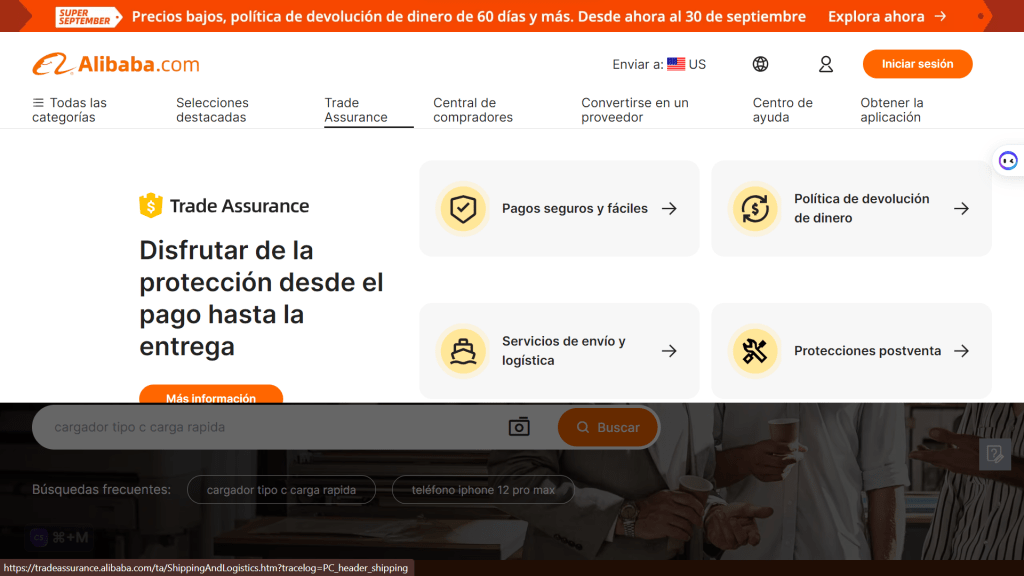
Task: Click Enviar a: US selector
Action: pos(659,64)
